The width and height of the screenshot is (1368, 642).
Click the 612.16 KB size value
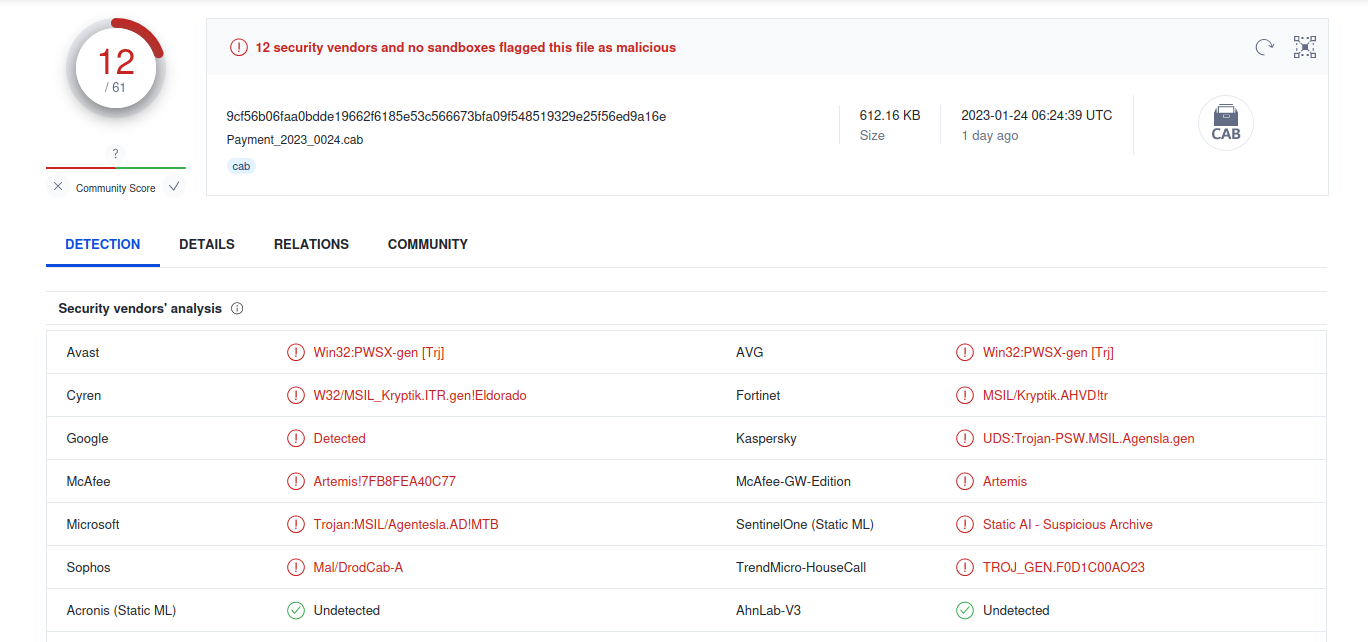[890, 115]
